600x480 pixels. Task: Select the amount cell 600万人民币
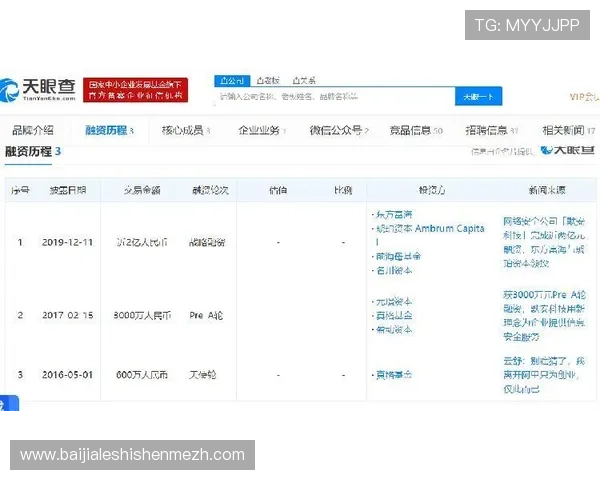(142, 375)
